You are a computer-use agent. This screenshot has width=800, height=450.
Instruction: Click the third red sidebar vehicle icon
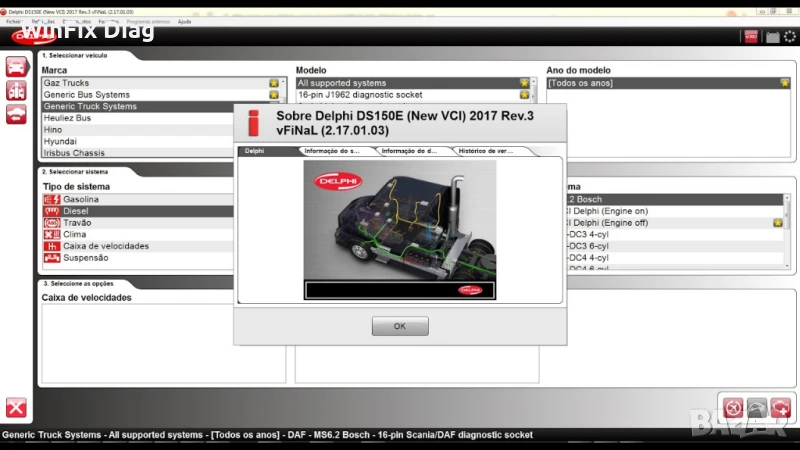17,114
